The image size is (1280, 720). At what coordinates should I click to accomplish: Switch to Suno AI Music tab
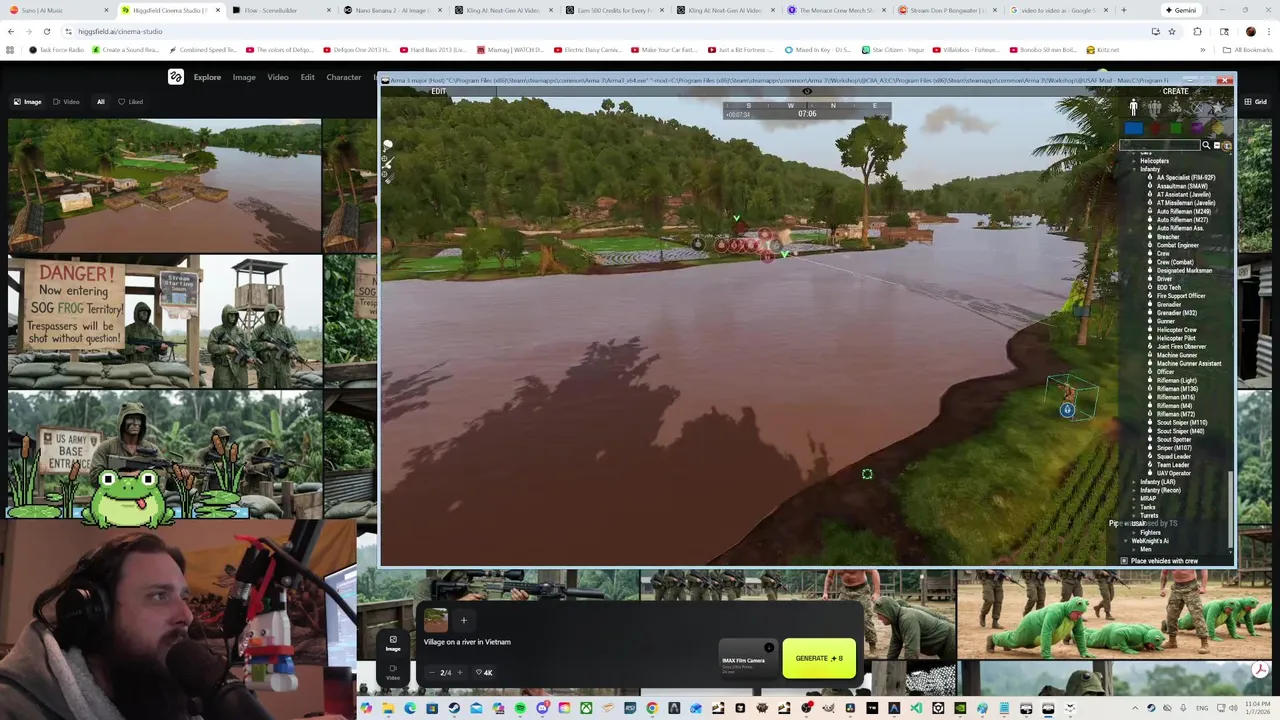[55, 10]
